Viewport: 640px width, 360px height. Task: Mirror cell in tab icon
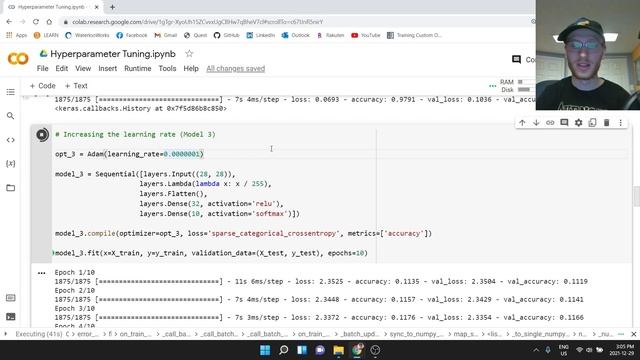pos(592,122)
